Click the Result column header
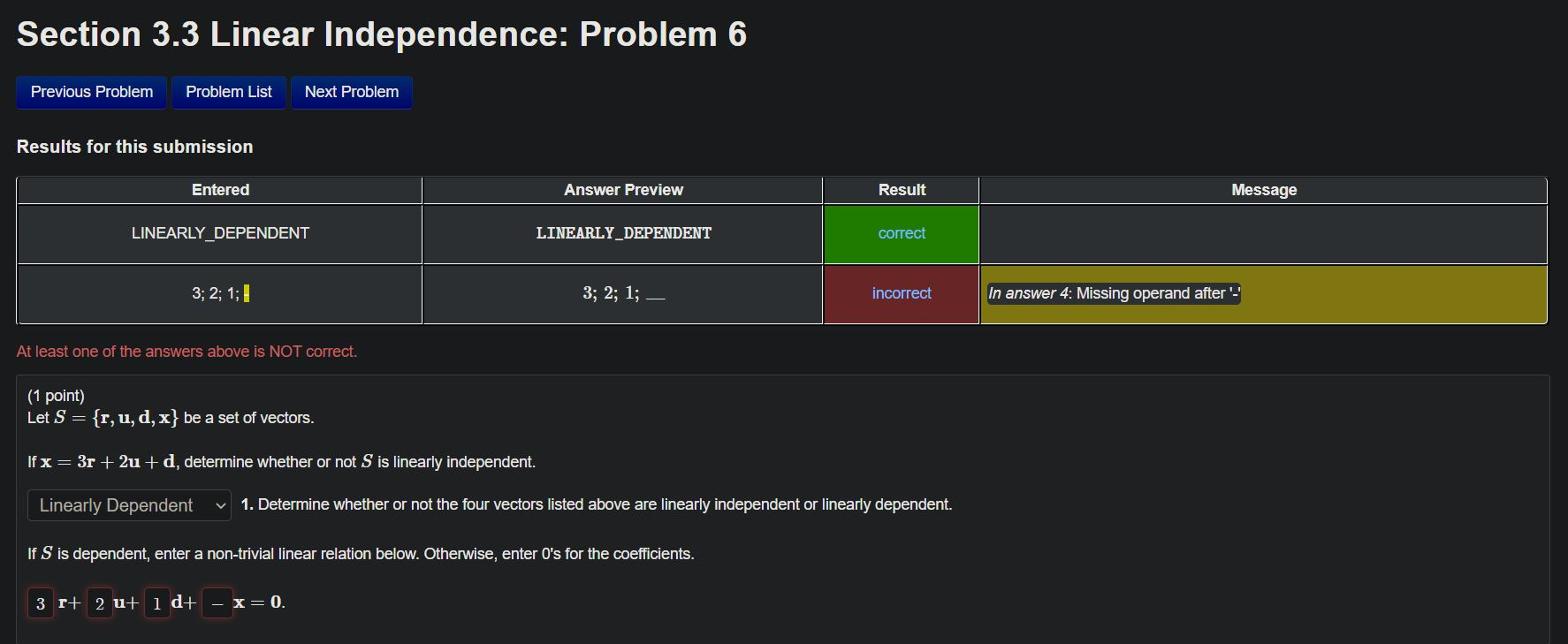This screenshot has width=1568, height=644. pyautogui.click(x=901, y=189)
